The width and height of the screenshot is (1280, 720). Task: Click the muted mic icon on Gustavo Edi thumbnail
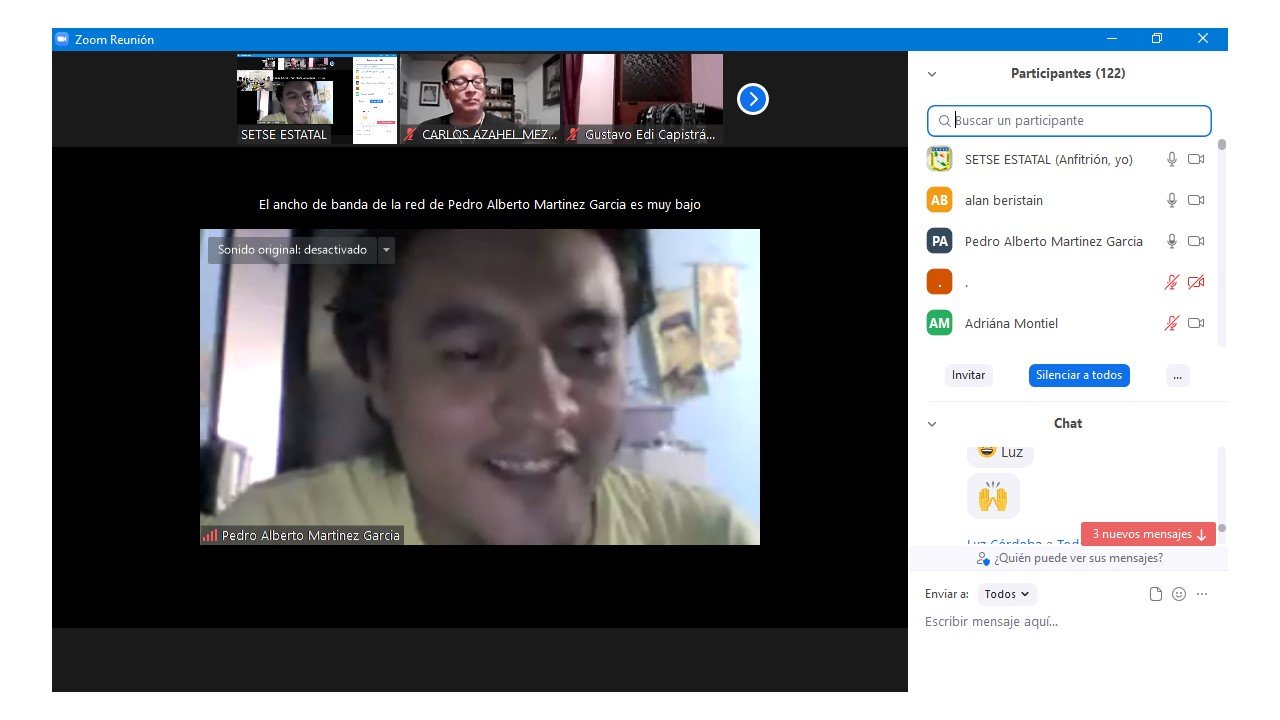[x=574, y=134]
